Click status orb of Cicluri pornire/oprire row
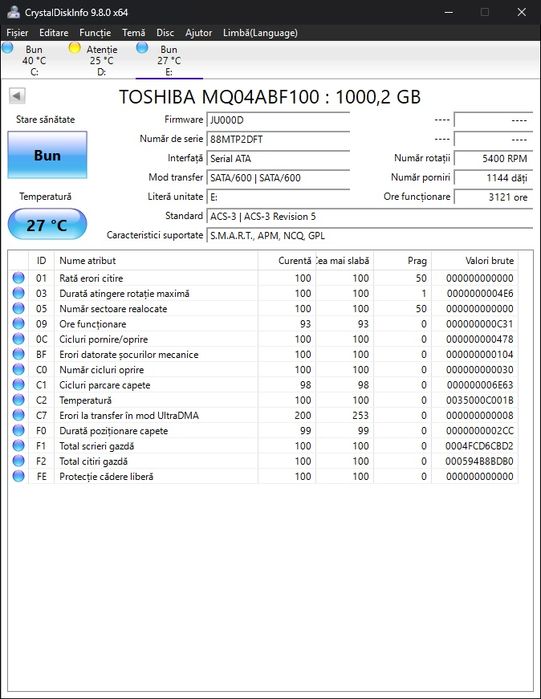Image resolution: width=541 pixels, height=699 pixels. pyautogui.click(x=18, y=339)
